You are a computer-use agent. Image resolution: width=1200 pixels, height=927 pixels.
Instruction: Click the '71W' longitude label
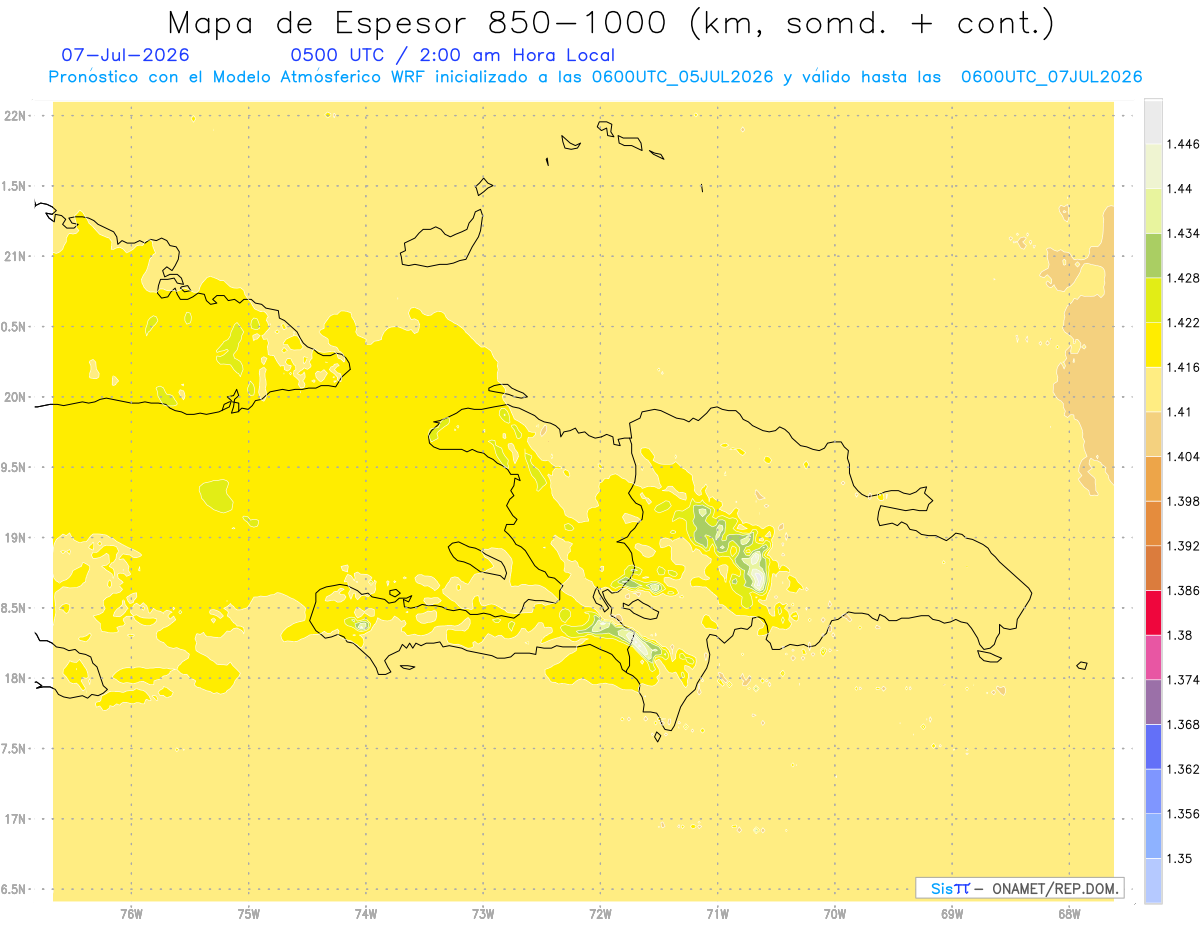718,914
